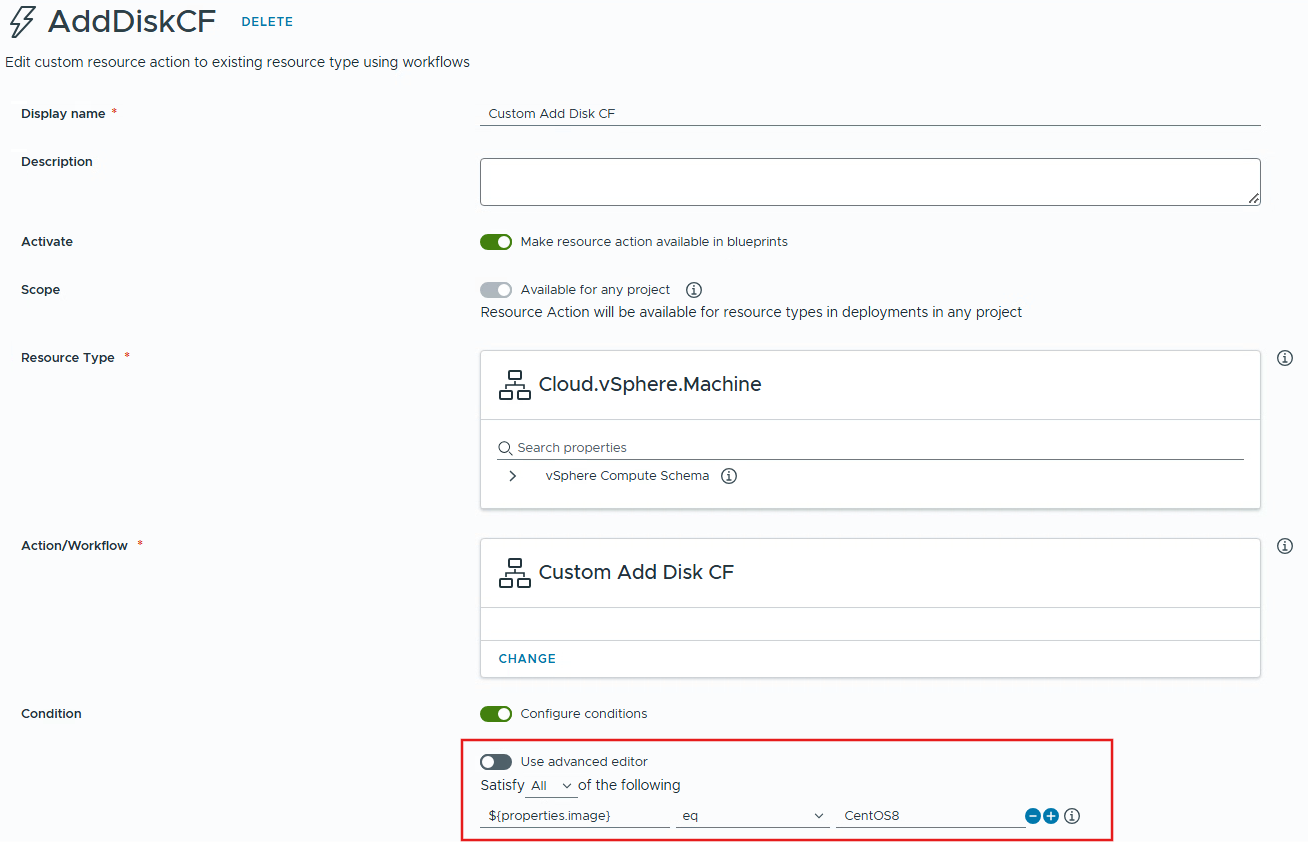The width and height of the screenshot is (1308, 842).
Task: Disable the Configure conditions toggle
Action: click(x=496, y=714)
